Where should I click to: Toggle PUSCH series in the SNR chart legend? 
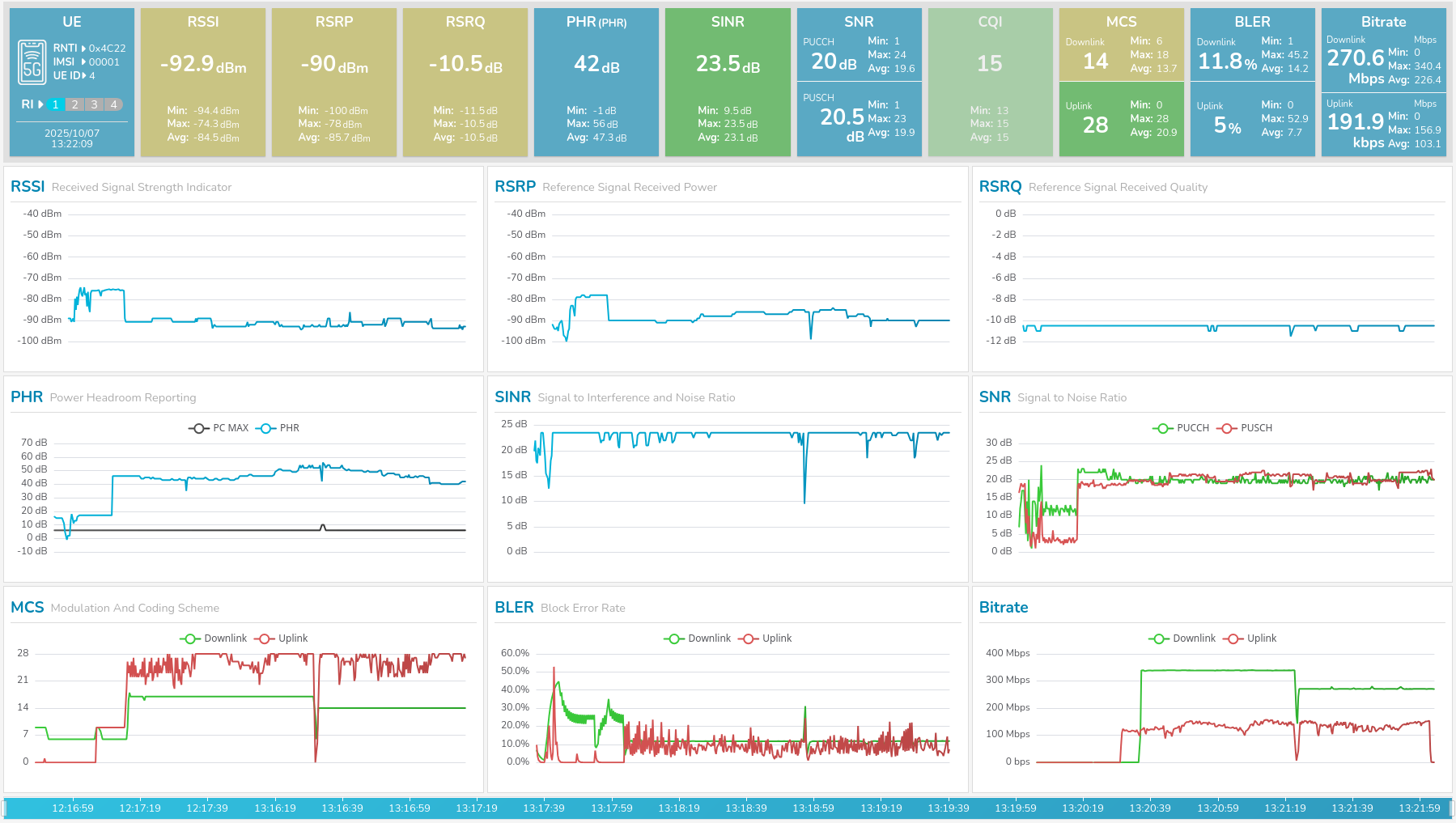tap(1245, 428)
